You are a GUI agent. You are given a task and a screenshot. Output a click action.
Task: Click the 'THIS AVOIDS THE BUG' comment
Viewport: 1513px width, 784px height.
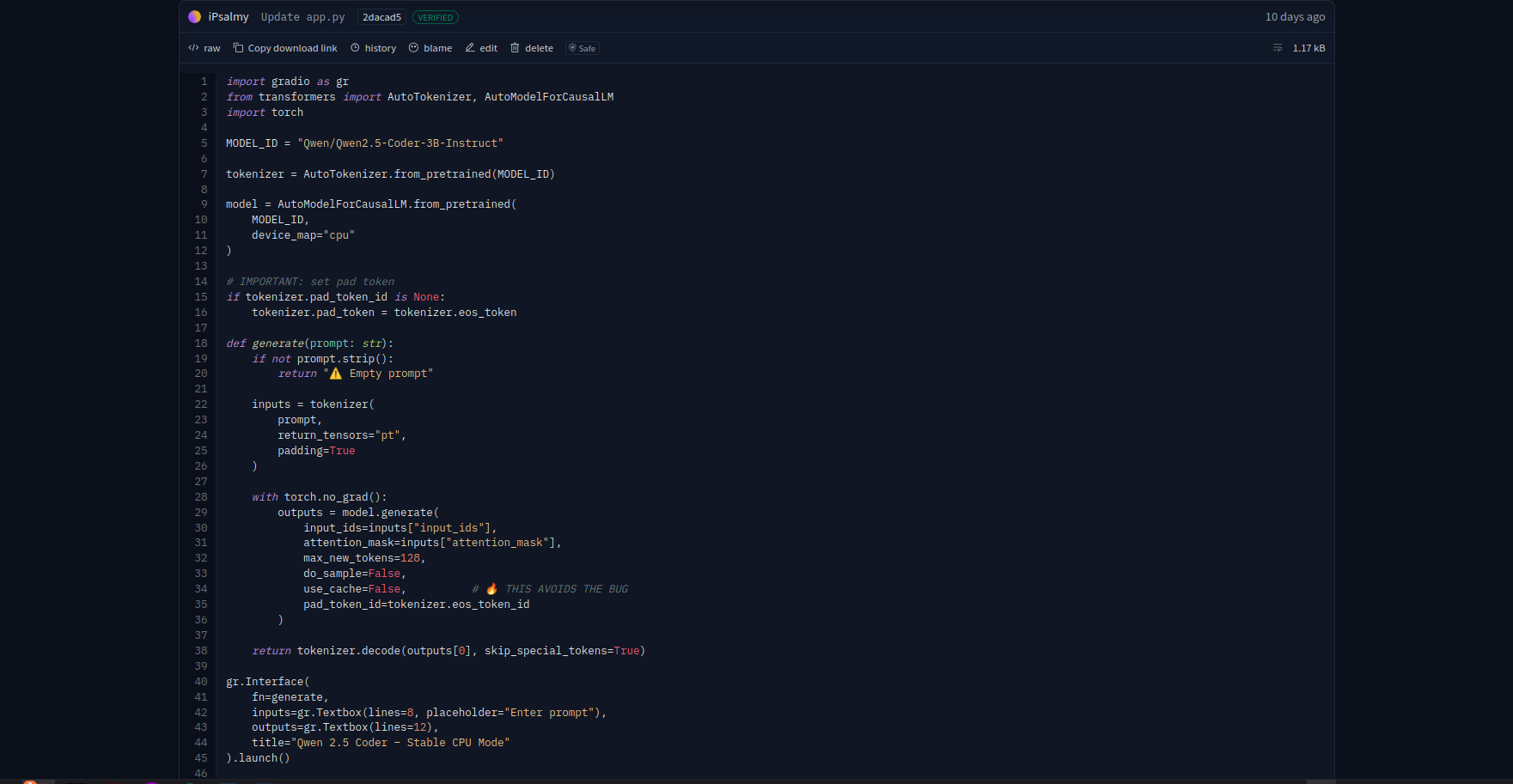[566, 589]
